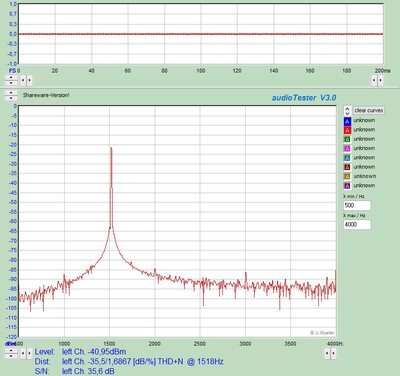Click right arrow under spectrum 4000Hz end
400x376 pixels.
point(334,354)
